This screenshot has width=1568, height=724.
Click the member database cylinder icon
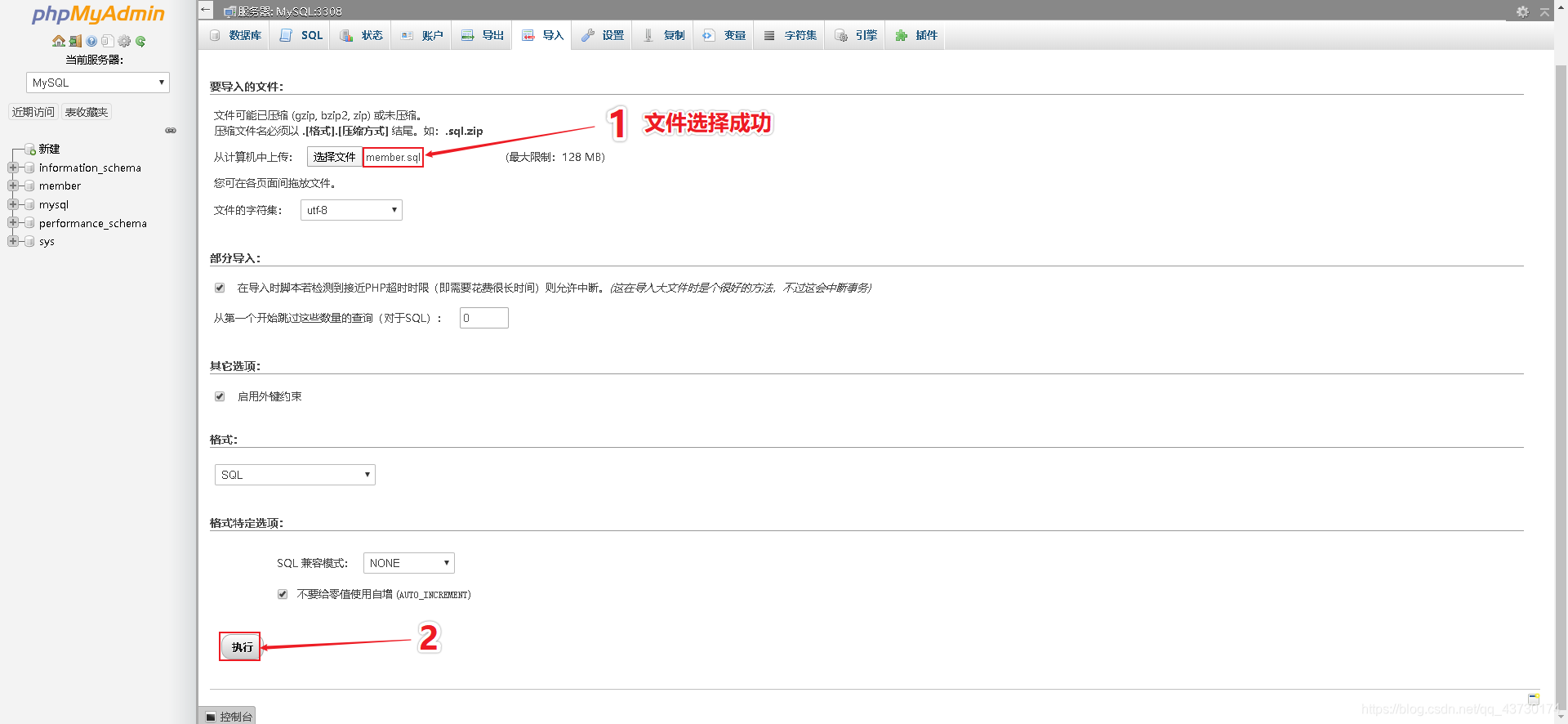click(x=29, y=186)
